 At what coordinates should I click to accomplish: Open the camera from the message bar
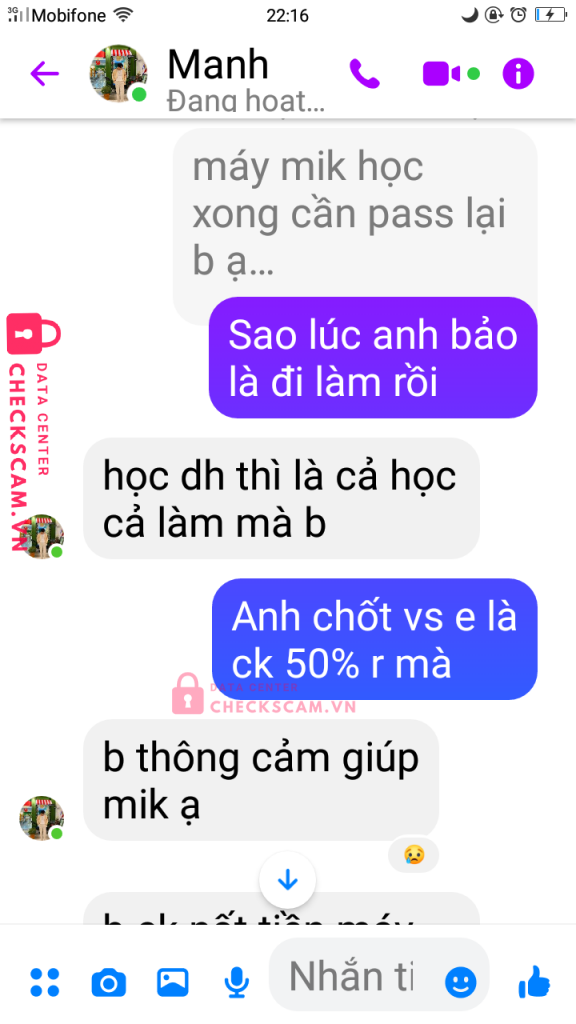point(108,983)
